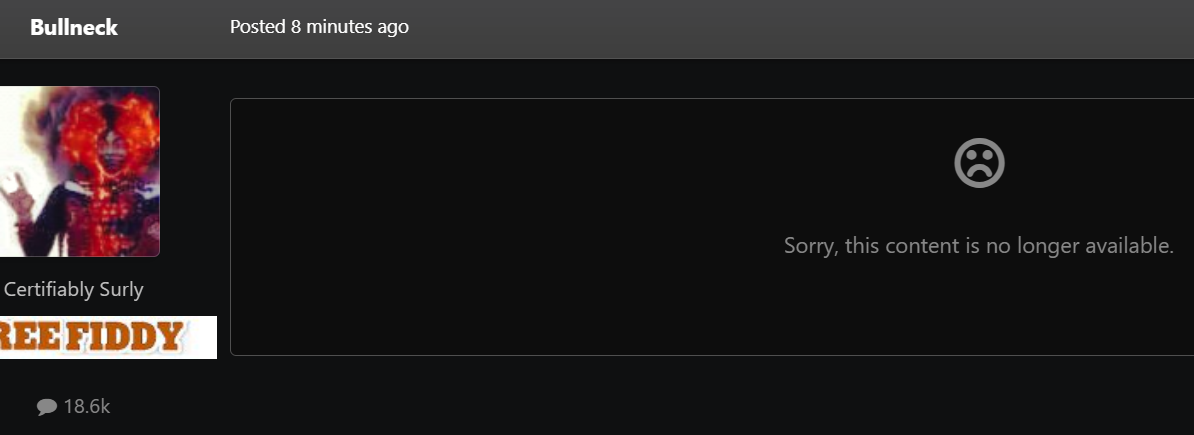Click the "Certifiably Surly" rank title
Screen dimensions: 1194x435
74,290
